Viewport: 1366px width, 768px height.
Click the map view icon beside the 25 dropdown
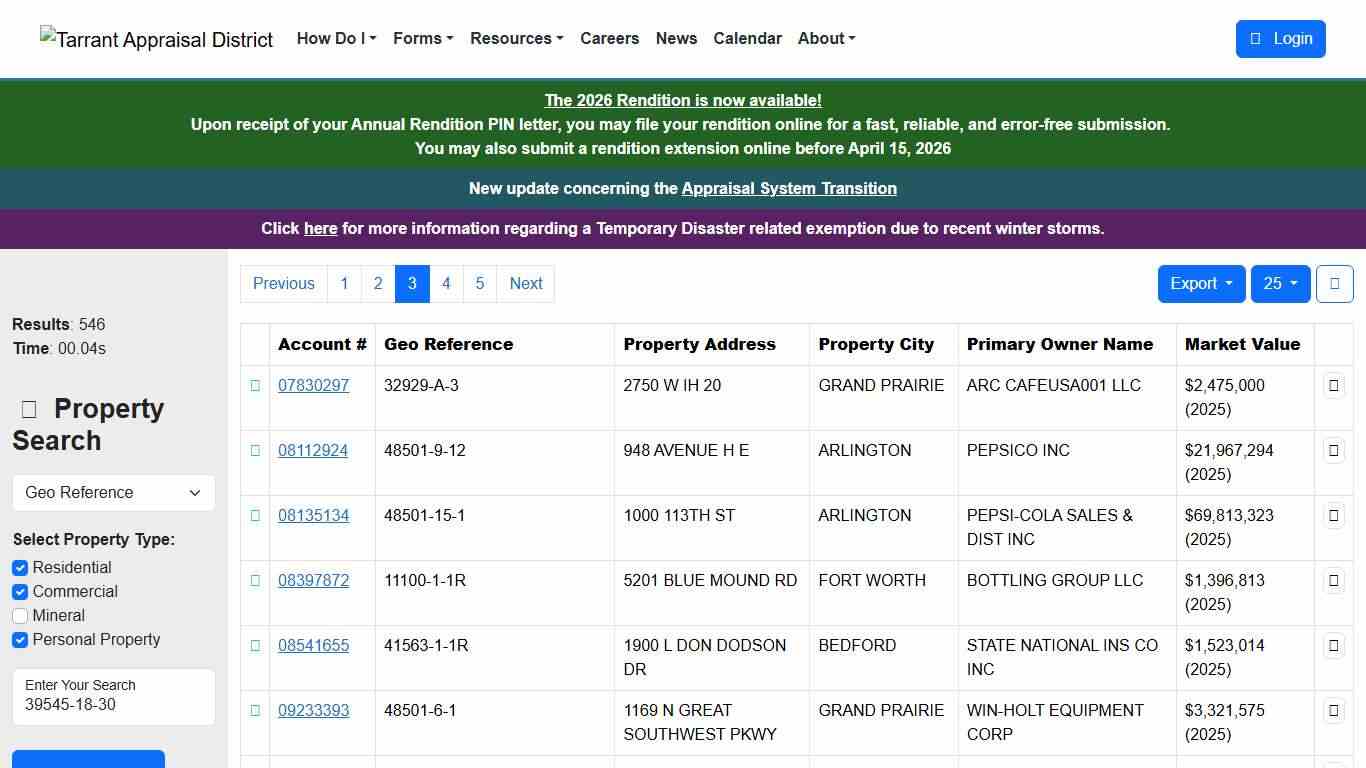[1334, 283]
